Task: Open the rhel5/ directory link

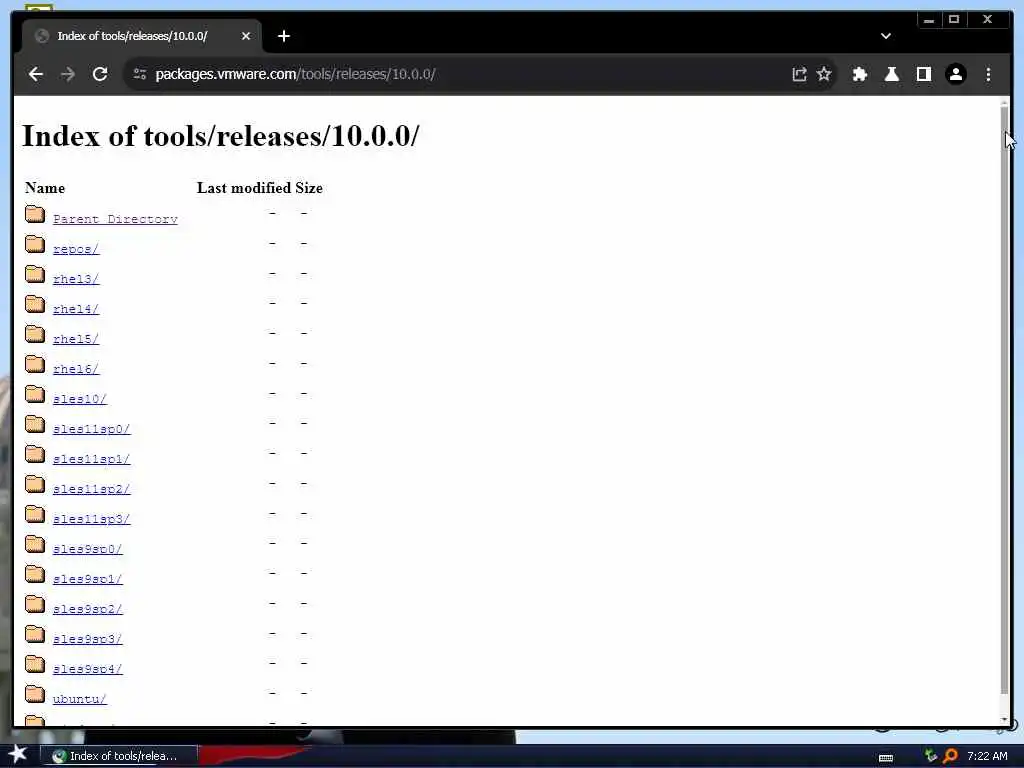Action: pos(76,339)
